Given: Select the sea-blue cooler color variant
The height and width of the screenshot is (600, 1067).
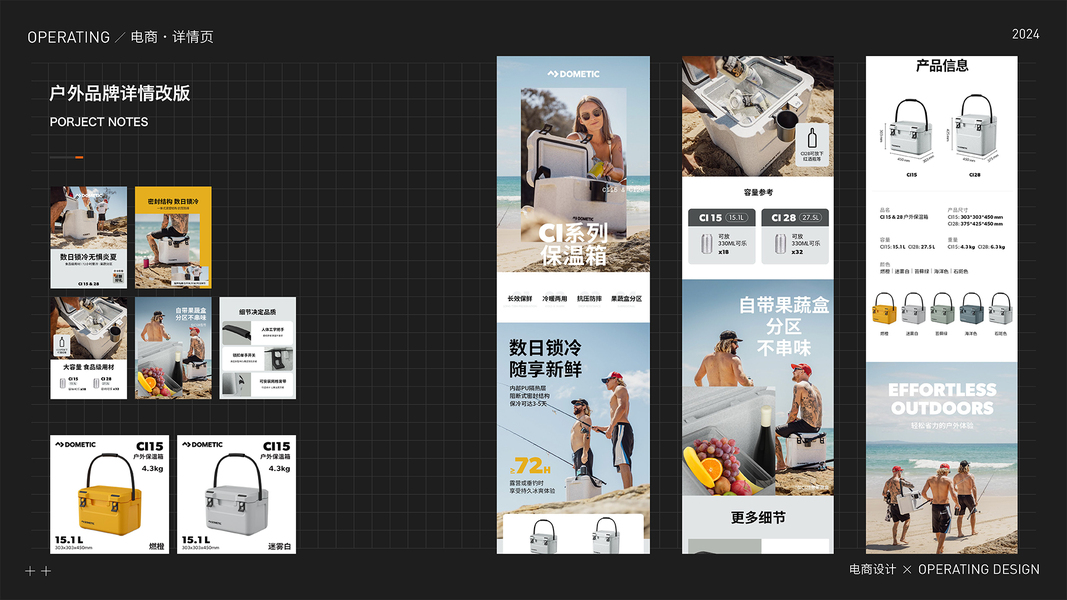Looking at the screenshot, I should 971,309.
